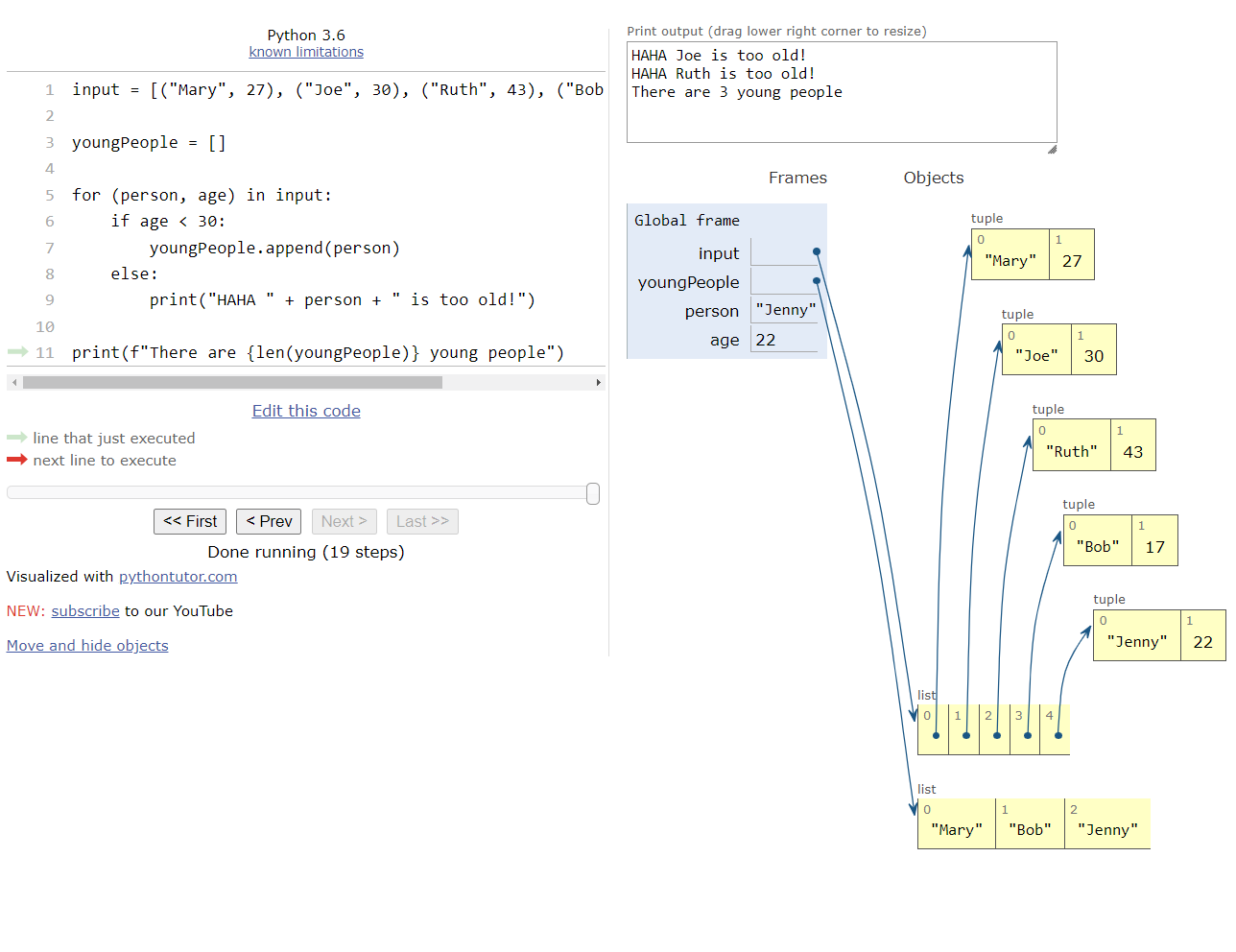
Task: Click the code pane horizontal scrollbar thumb
Action: point(232,382)
